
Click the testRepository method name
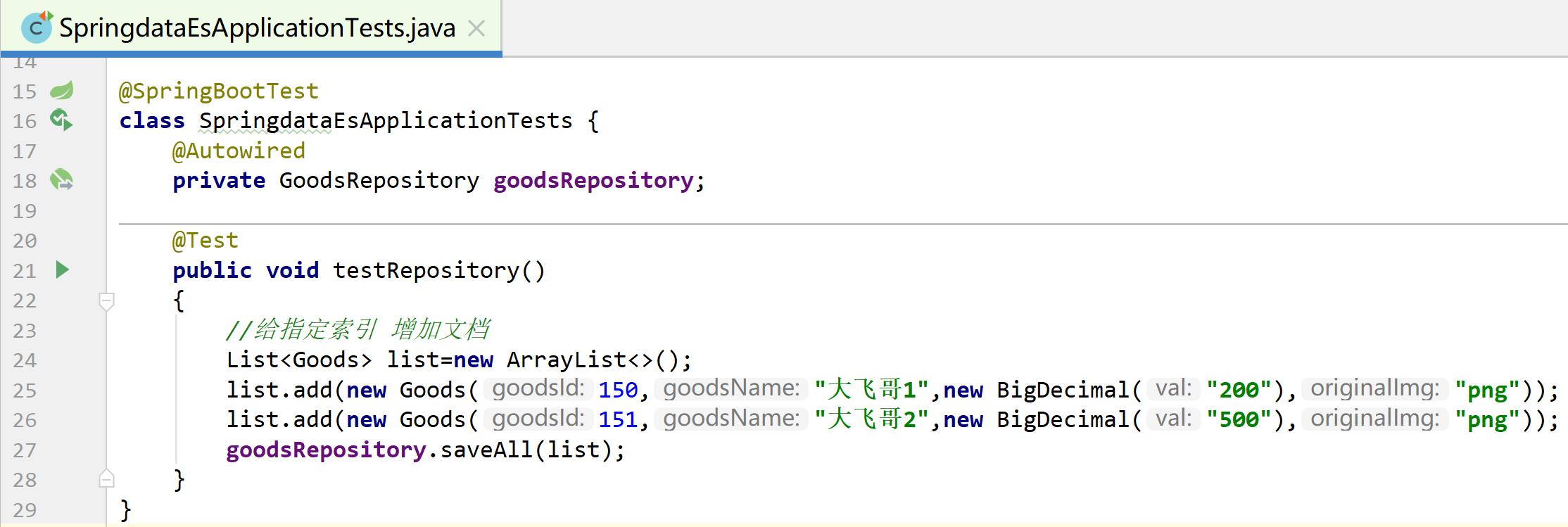click(x=426, y=271)
